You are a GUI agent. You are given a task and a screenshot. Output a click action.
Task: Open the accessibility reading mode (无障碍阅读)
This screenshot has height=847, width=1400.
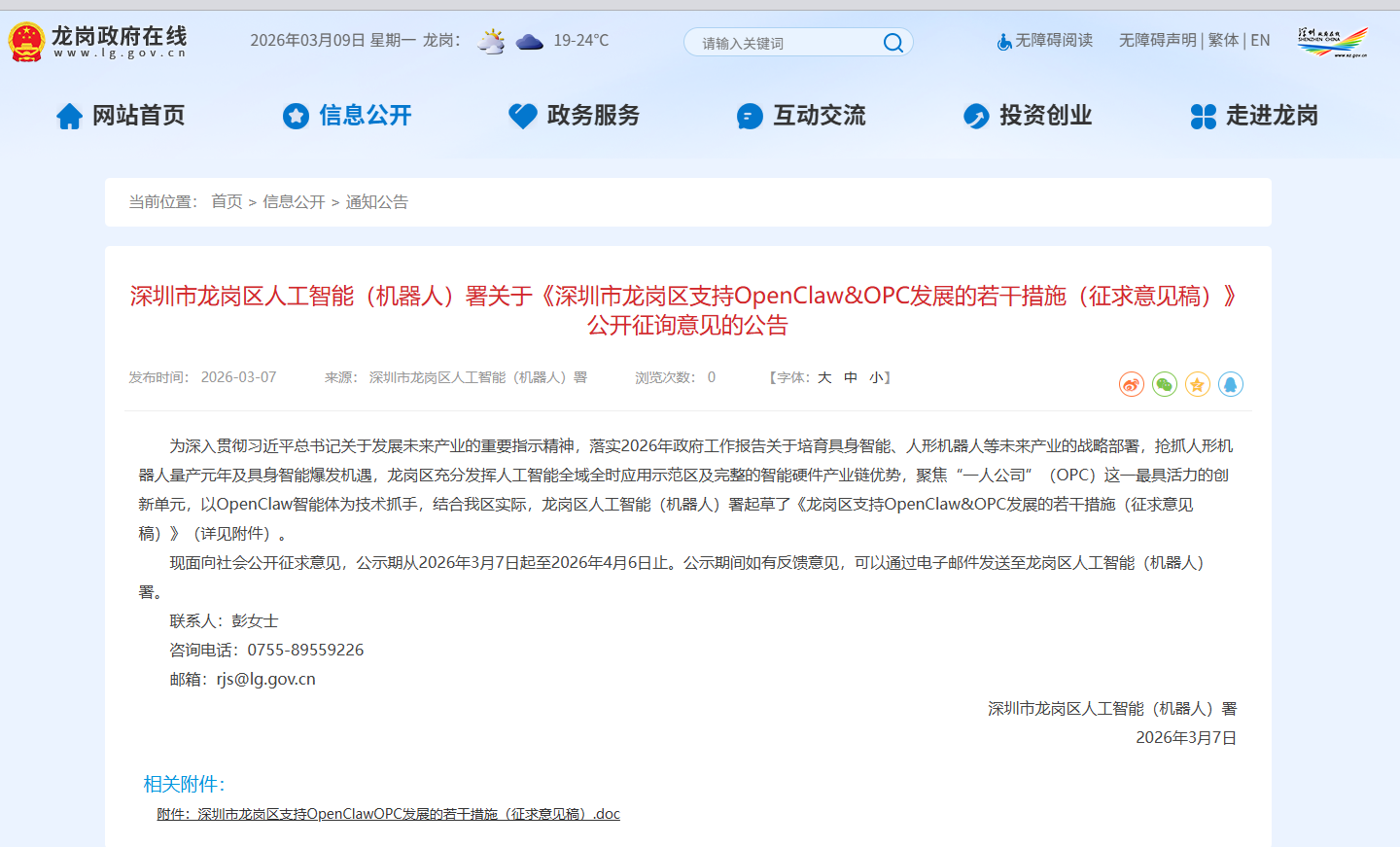point(1045,41)
